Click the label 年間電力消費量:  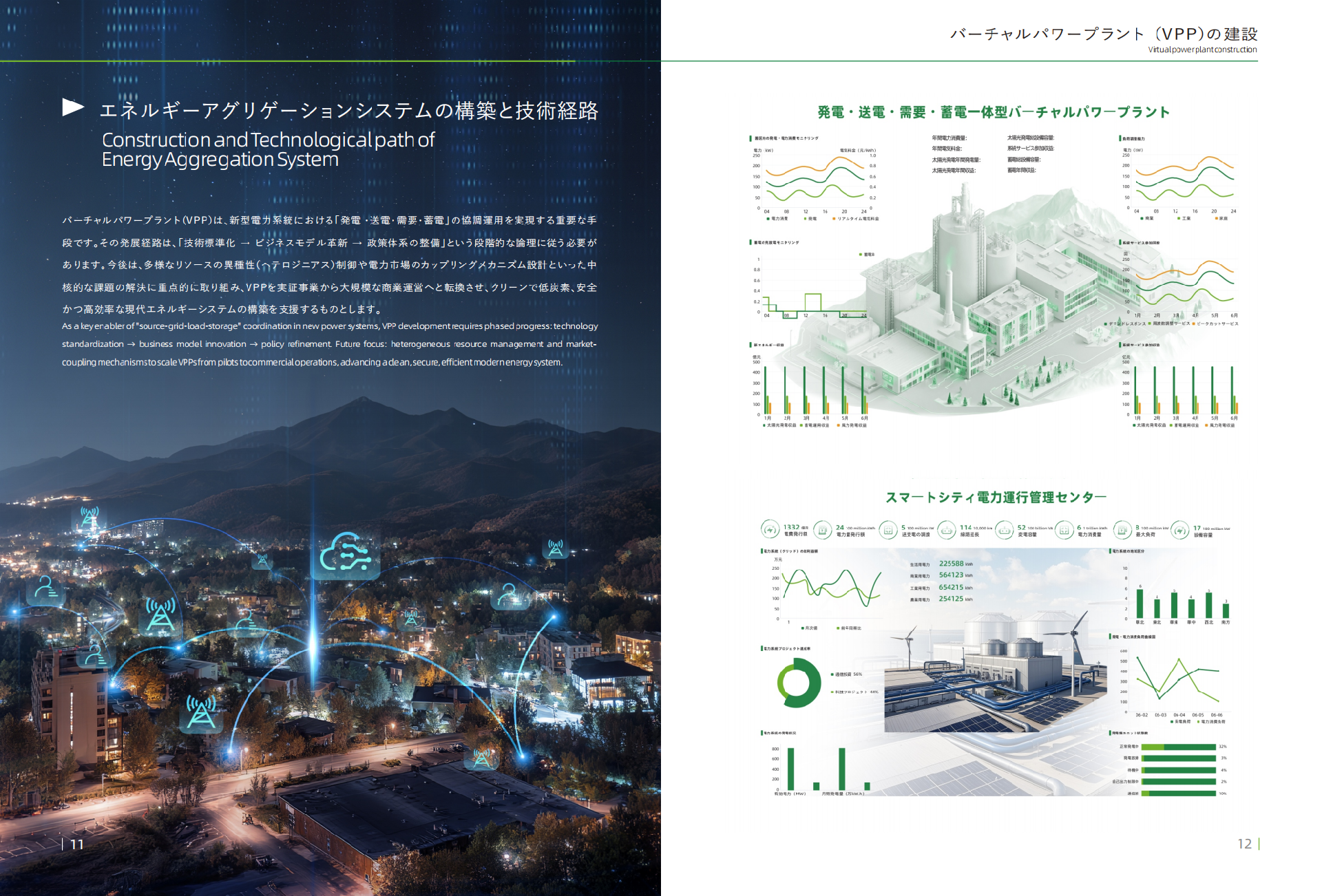tap(949, 138)
